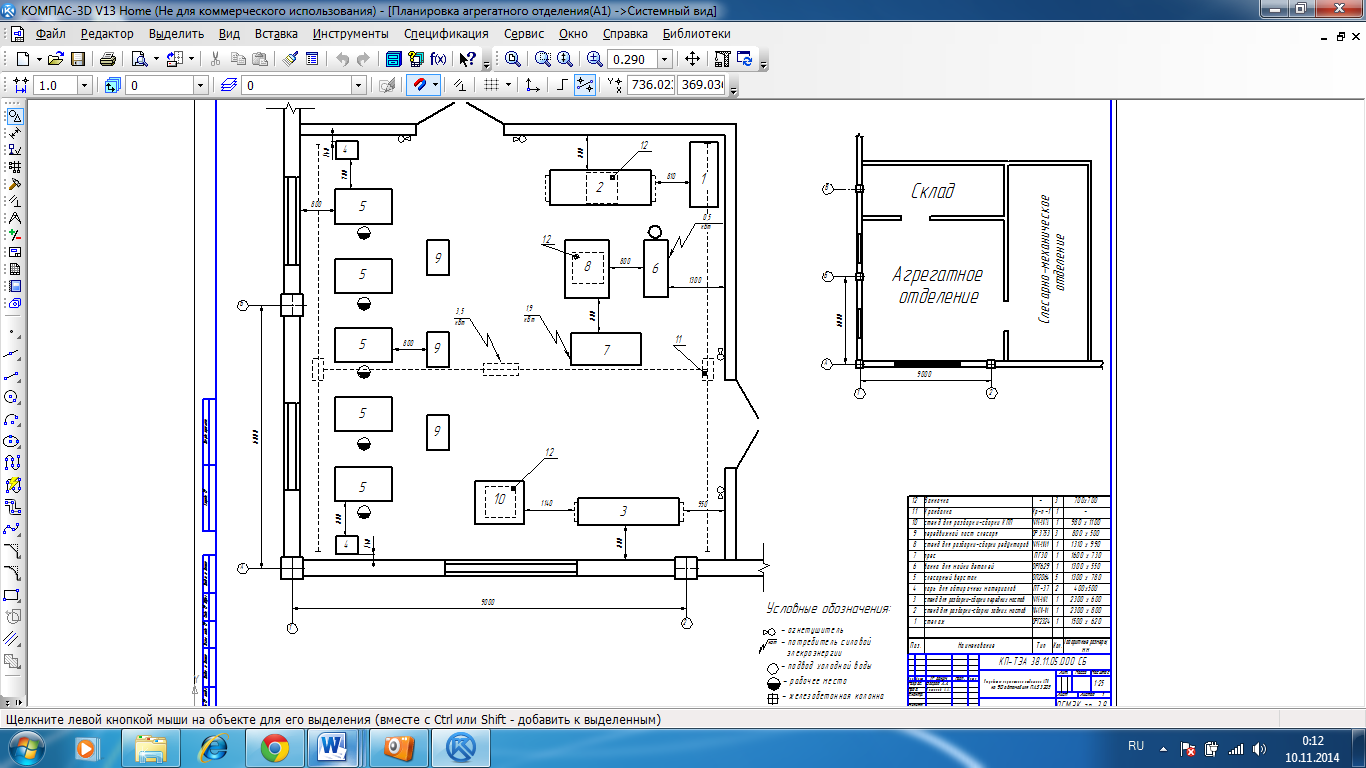This screenshot has height=768, width=1366.
Task: Click the Save diskette icon
Action: pos(76,59)
